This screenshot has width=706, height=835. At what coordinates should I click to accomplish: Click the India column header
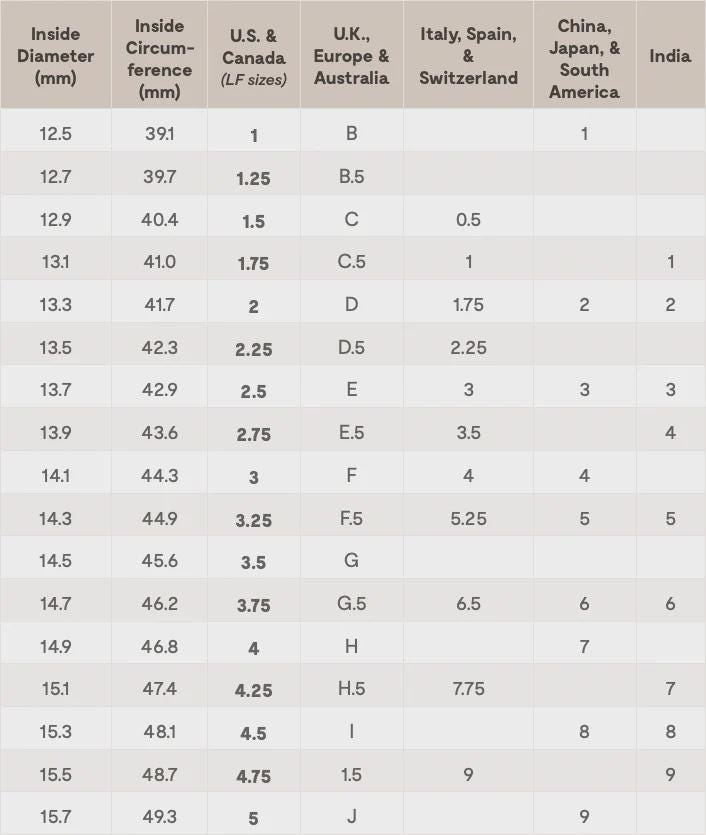point(670,56)
